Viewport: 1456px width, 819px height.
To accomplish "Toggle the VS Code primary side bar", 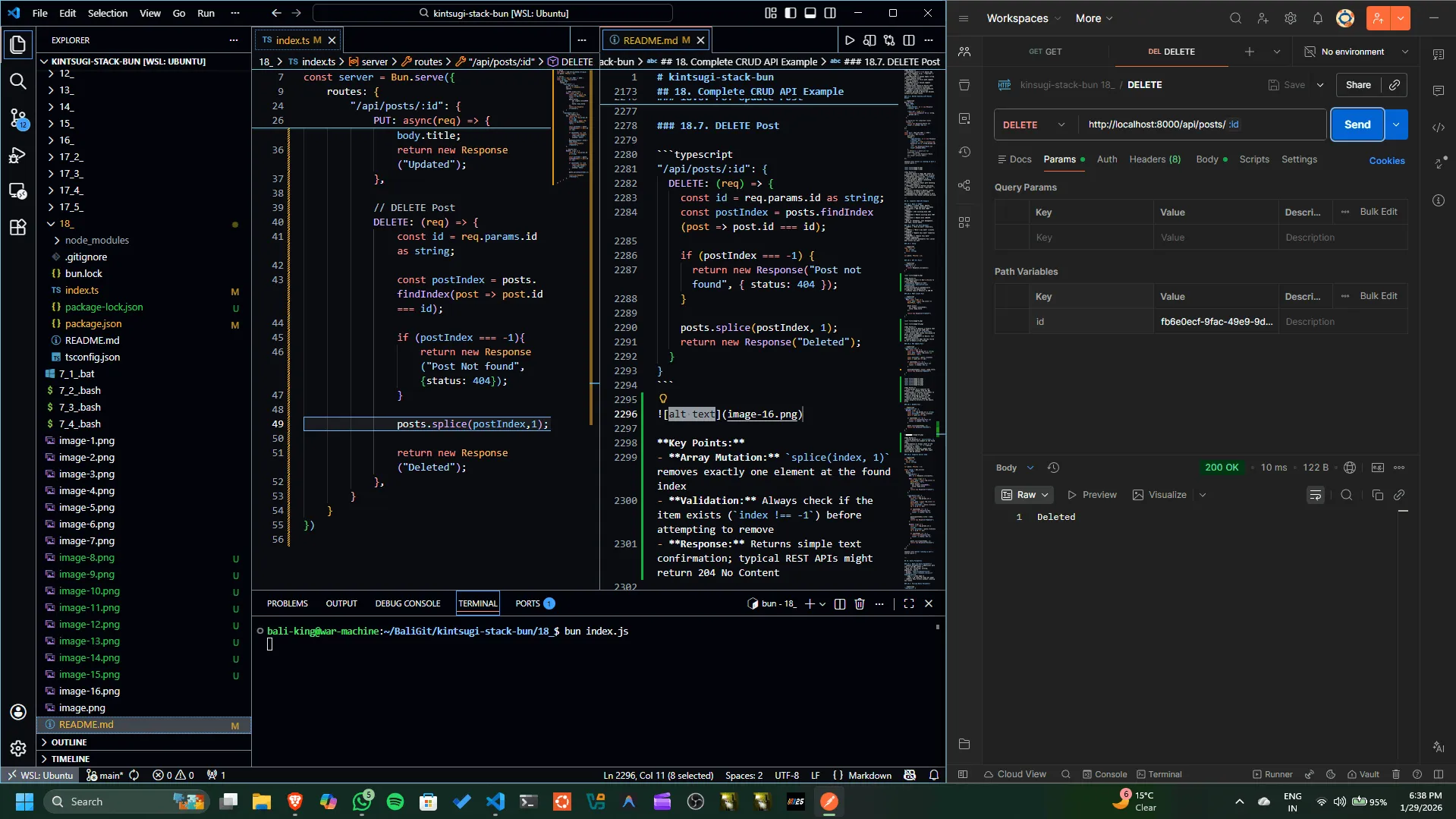I will pyautogui.click(x=791, y=13).
